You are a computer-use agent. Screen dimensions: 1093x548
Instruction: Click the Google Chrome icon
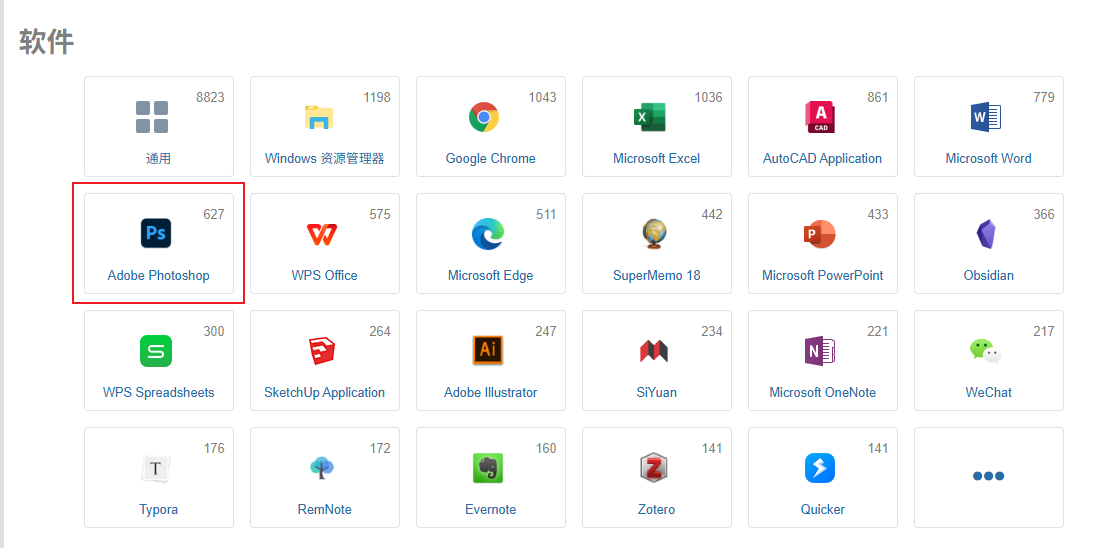484,116
